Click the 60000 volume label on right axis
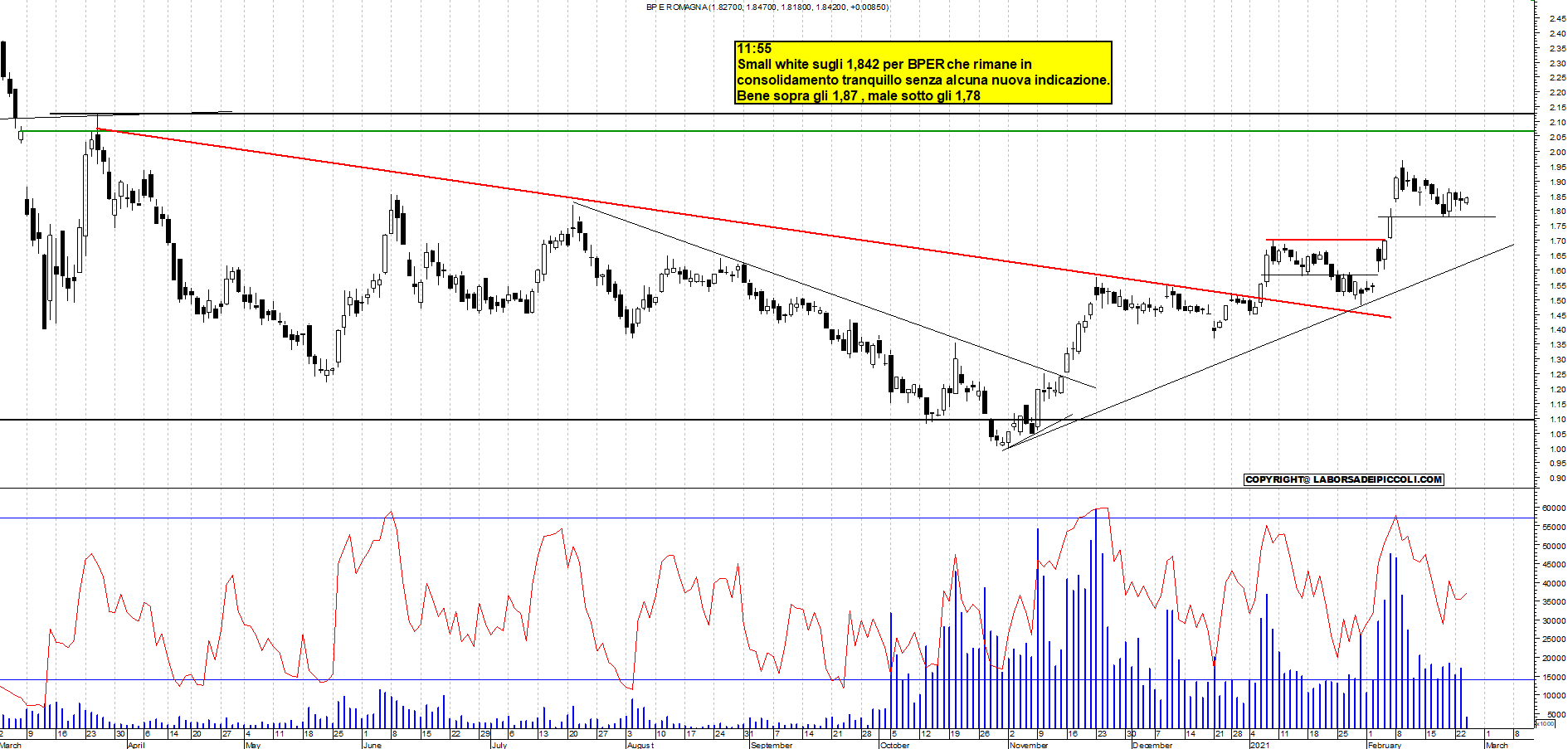This screenshot has width=1568, height=749. (1554, 508)
